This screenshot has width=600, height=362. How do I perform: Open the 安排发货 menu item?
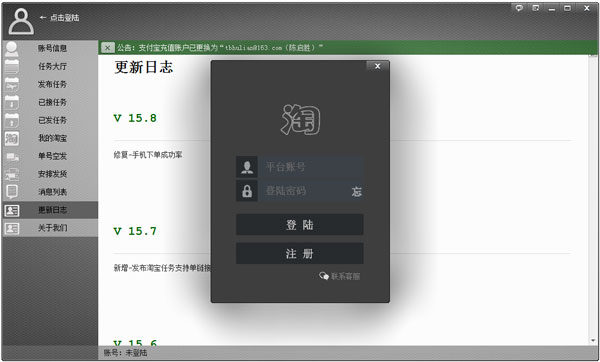50,174
